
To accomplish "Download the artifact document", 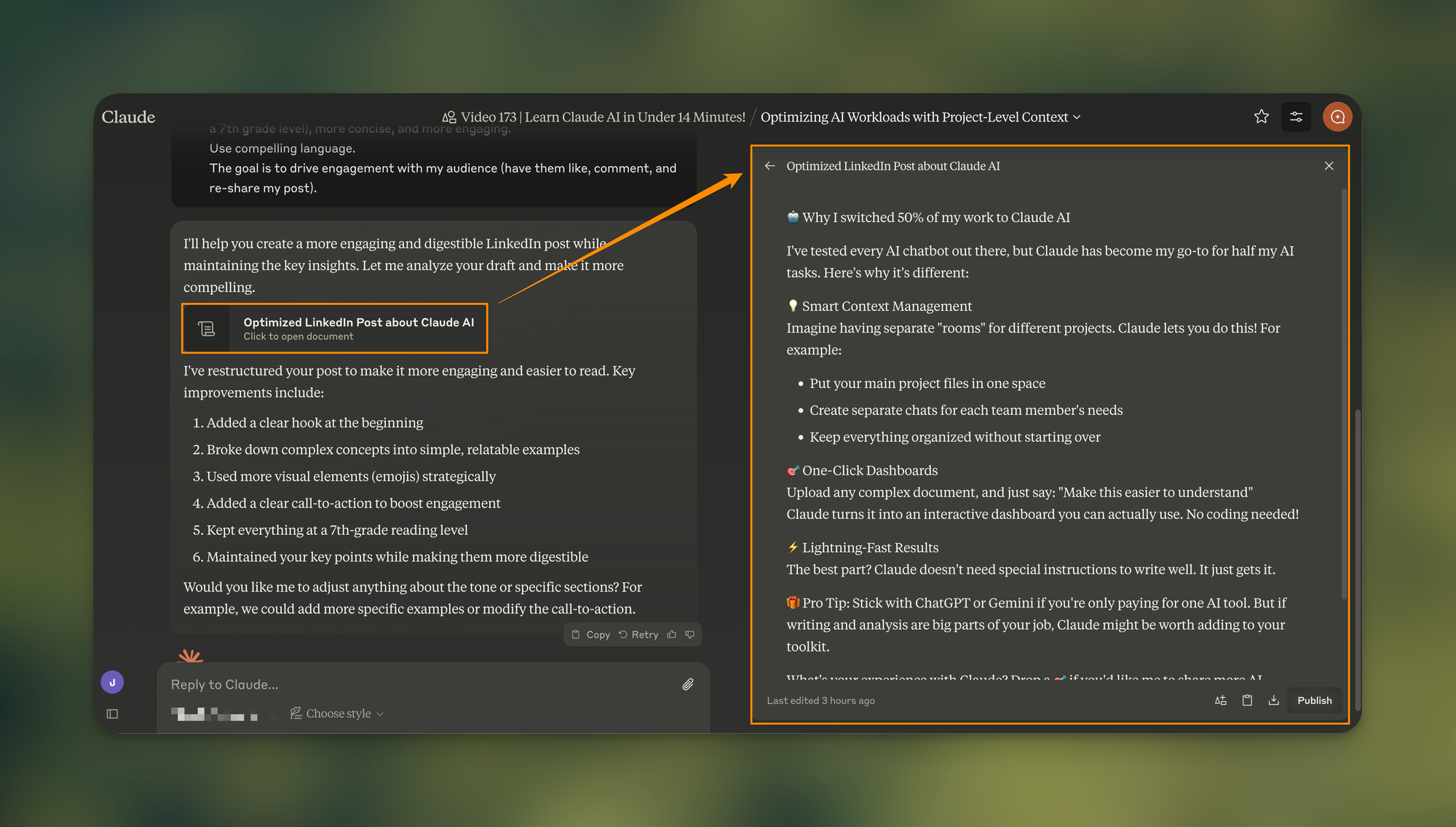I will point(1273,700).
